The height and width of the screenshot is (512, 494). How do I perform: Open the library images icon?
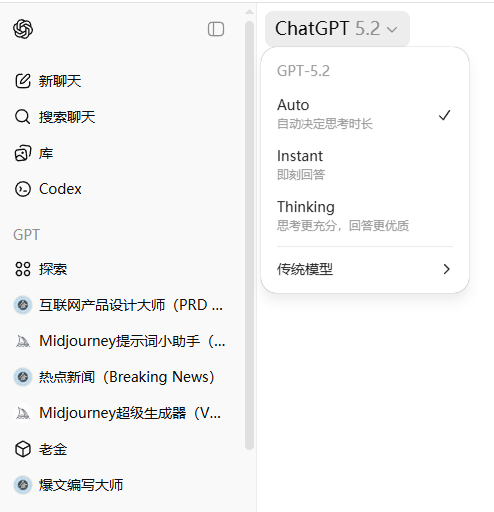23,153
